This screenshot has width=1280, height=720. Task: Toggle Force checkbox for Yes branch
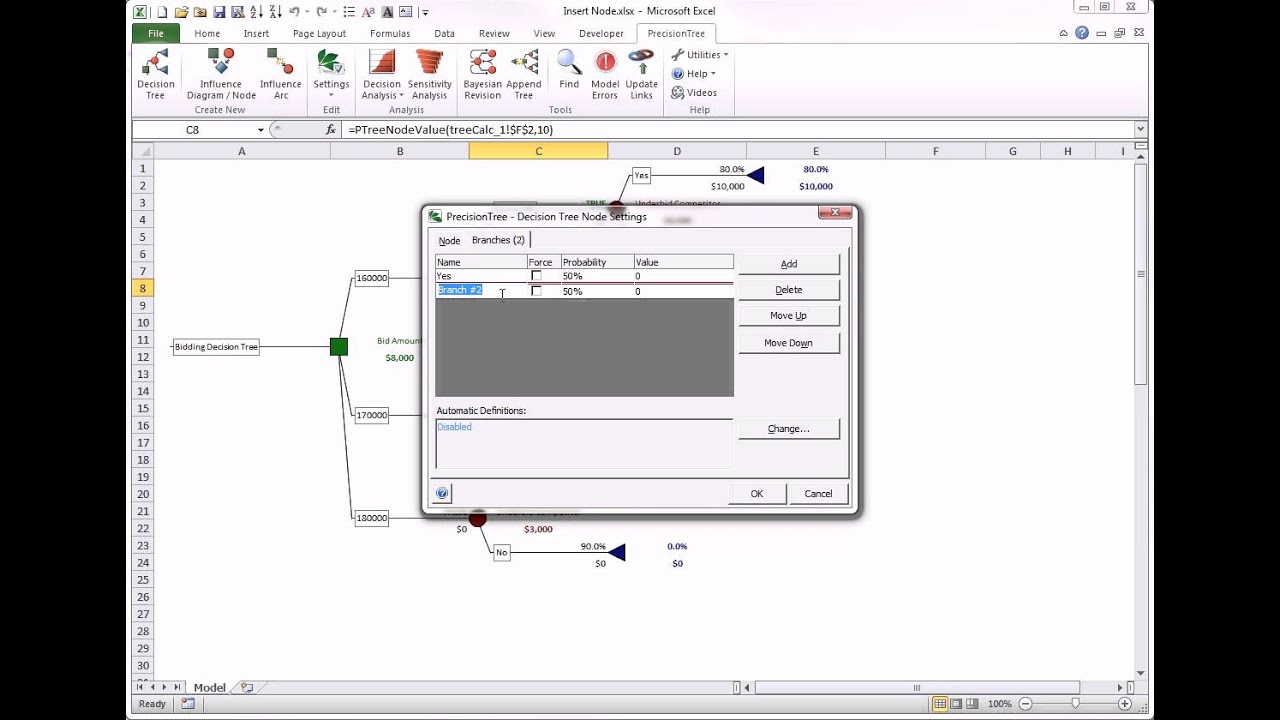coord(537,276)
